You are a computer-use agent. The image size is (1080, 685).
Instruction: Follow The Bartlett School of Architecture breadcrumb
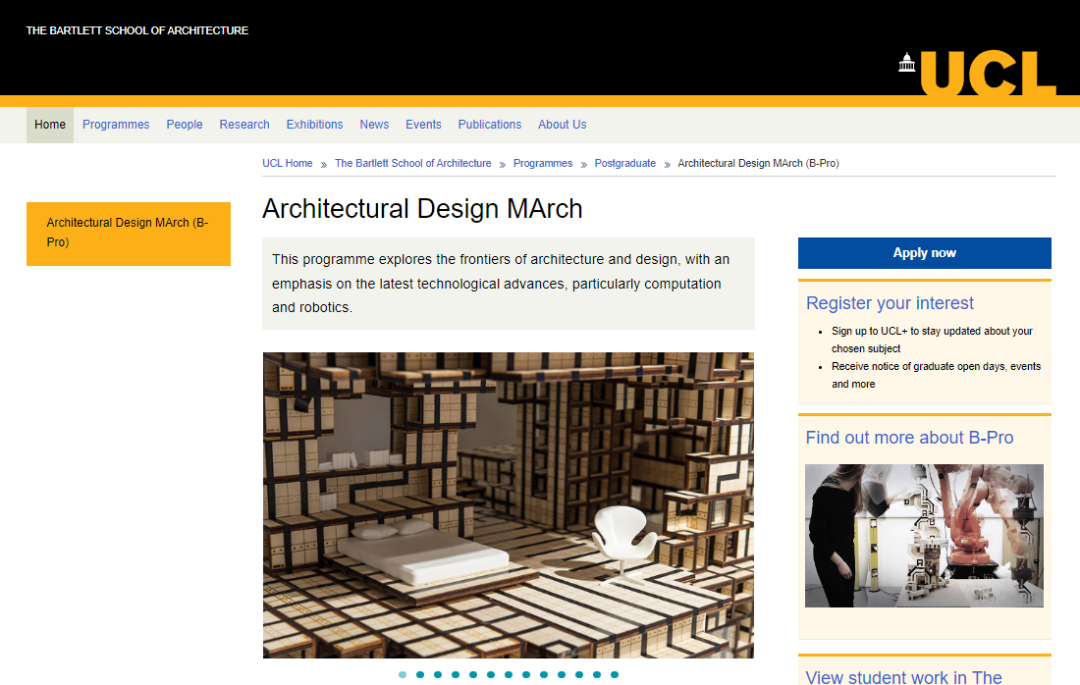pos(413,163)
